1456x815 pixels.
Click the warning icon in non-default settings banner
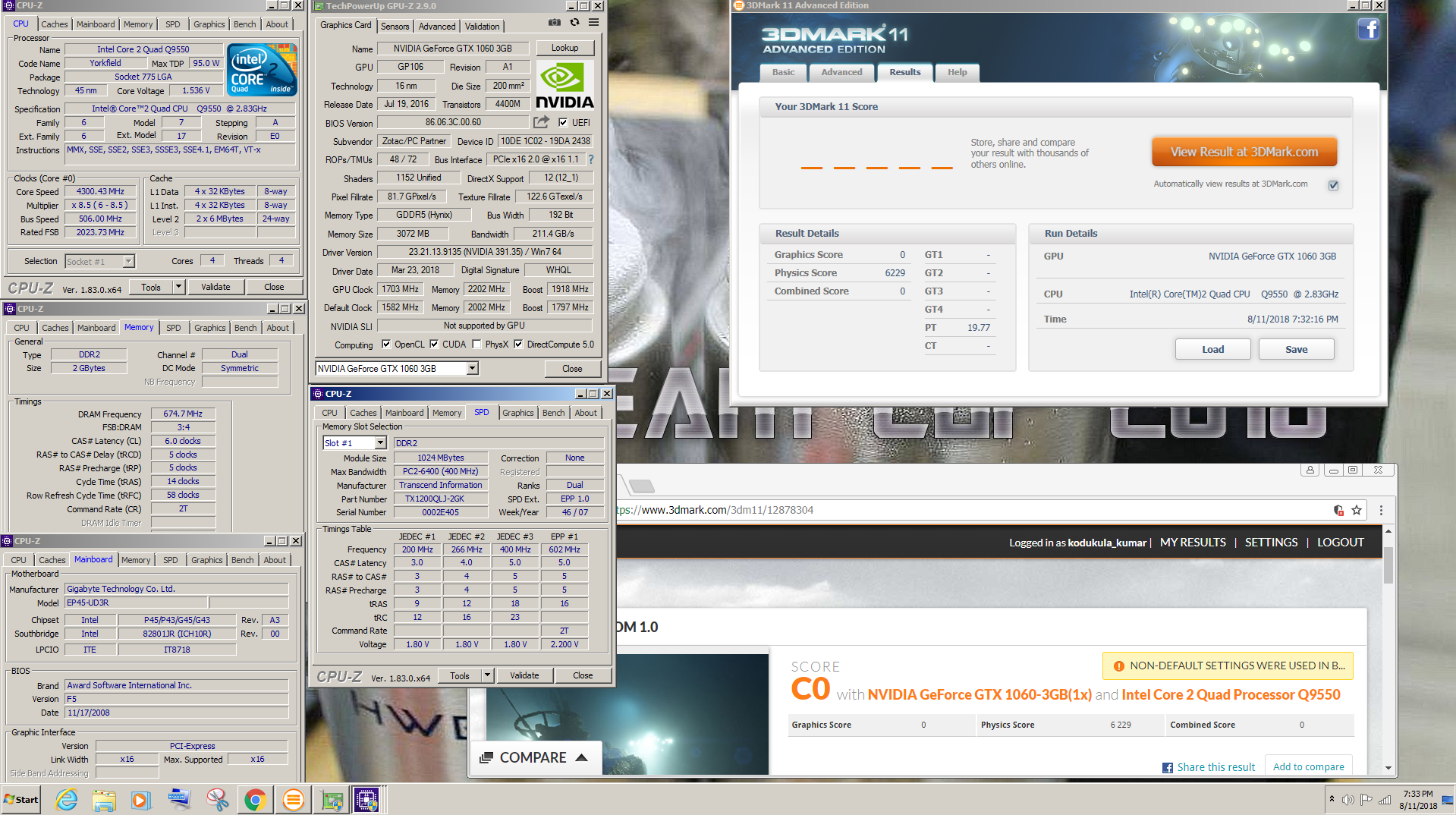[x=1118, y=666]
